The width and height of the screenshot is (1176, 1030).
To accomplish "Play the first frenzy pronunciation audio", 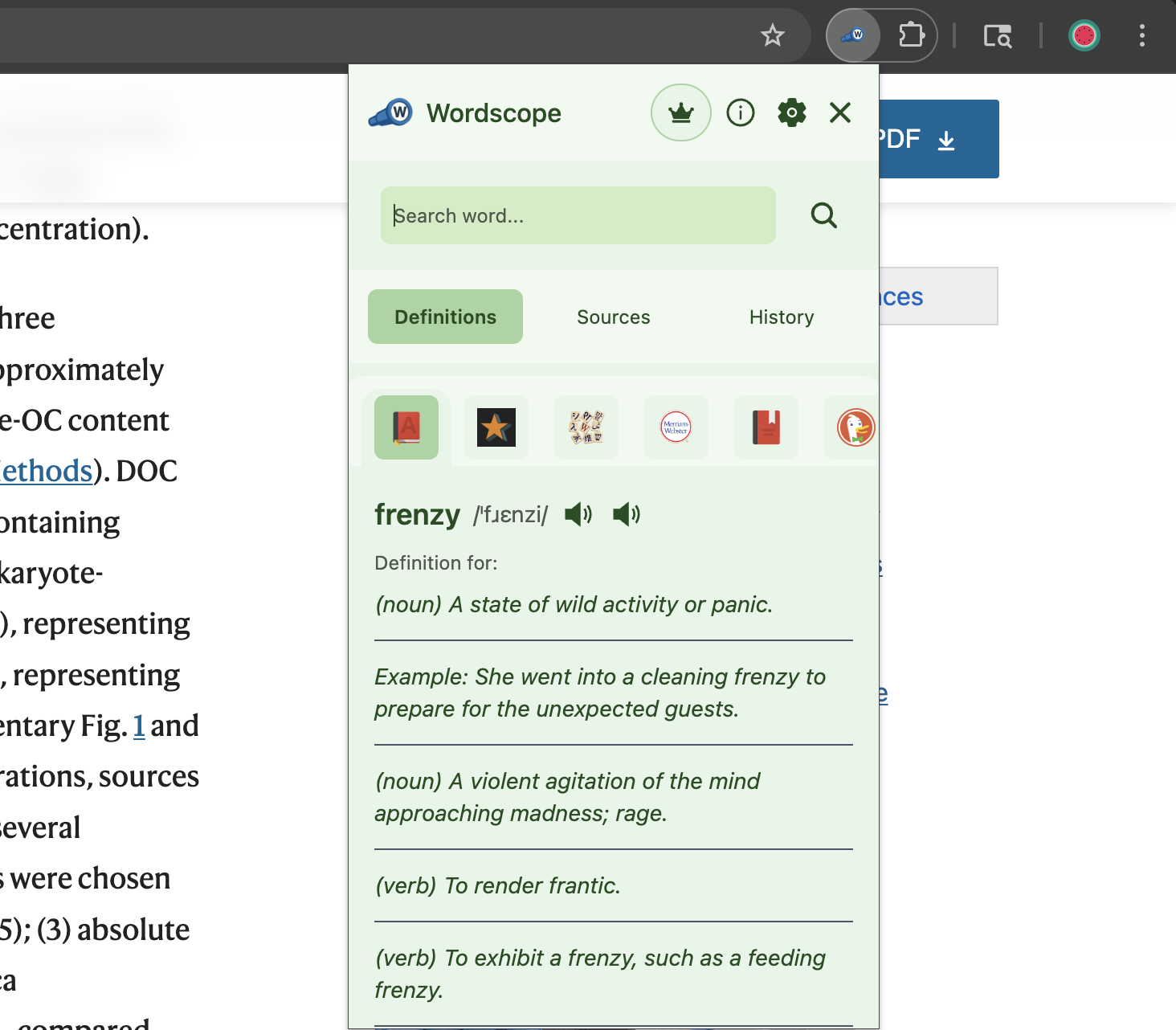I will pos(578,514).
